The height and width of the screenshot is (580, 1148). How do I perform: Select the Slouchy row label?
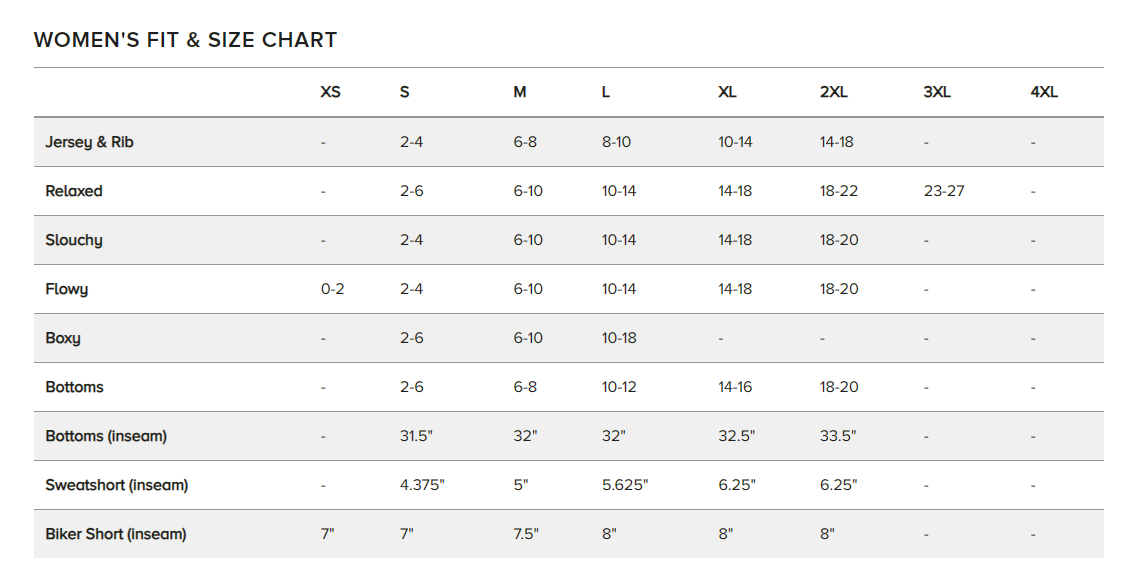click(74, 240)
